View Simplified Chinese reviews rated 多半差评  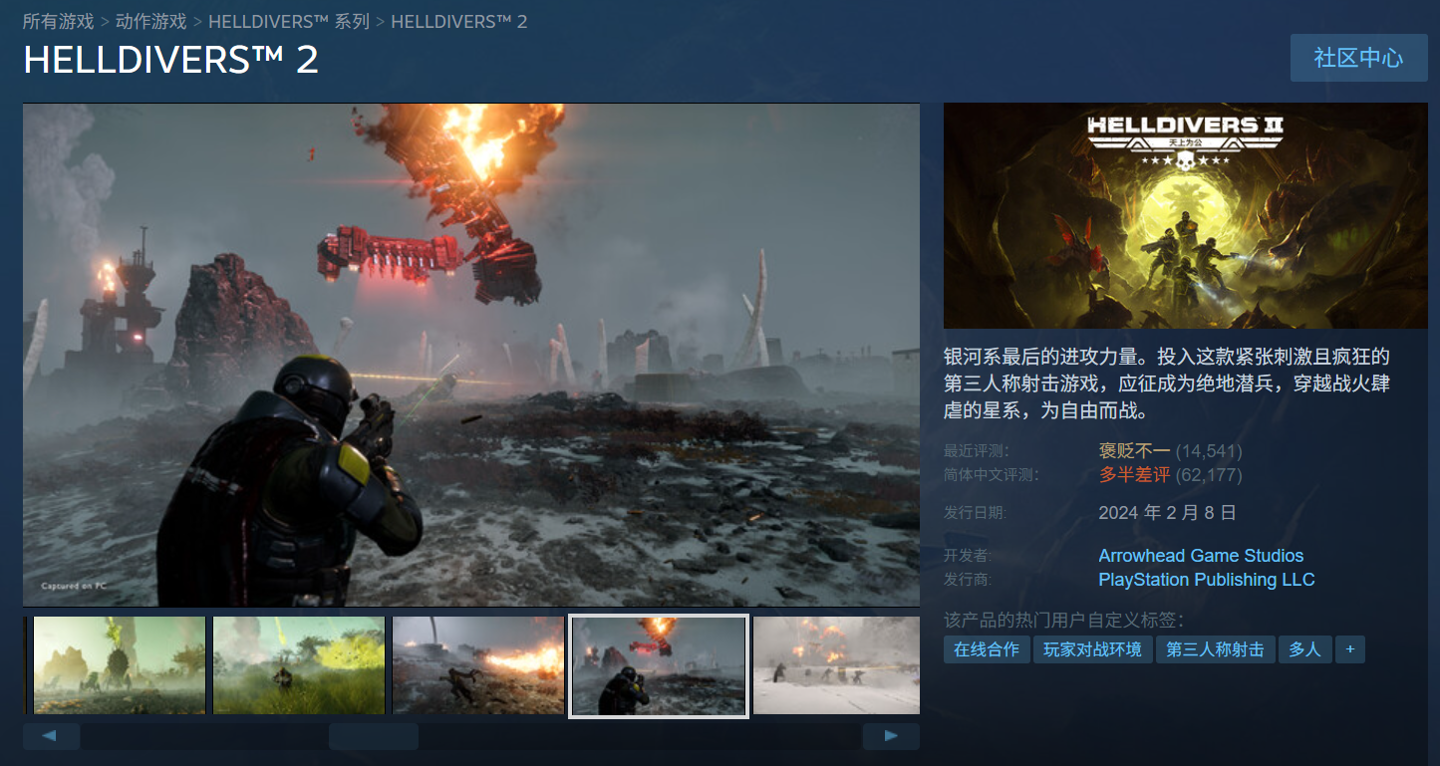pyautogui.click(x=1135, y=475)
